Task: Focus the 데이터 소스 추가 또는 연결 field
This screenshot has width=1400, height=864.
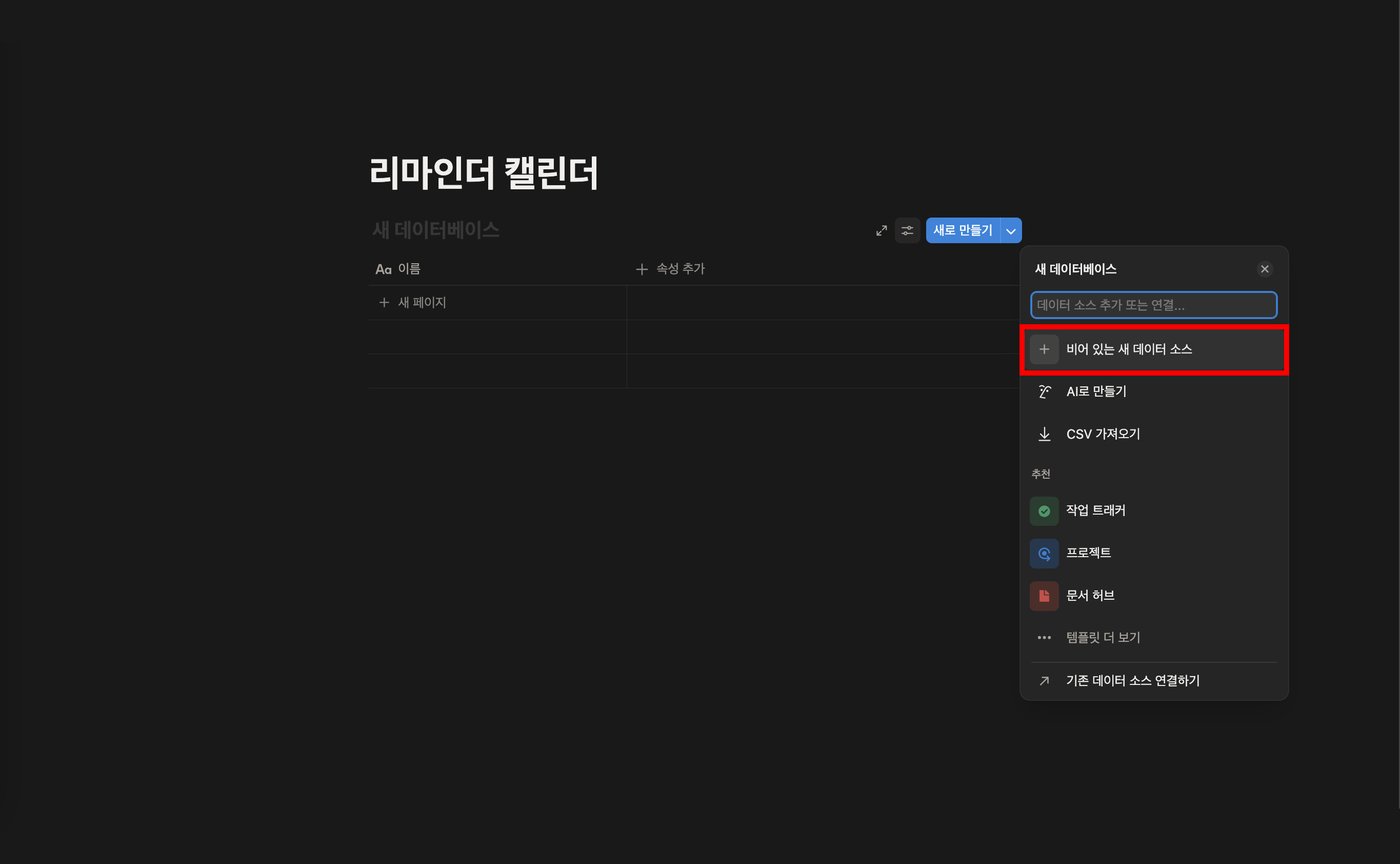Action: click(1153, 305)
